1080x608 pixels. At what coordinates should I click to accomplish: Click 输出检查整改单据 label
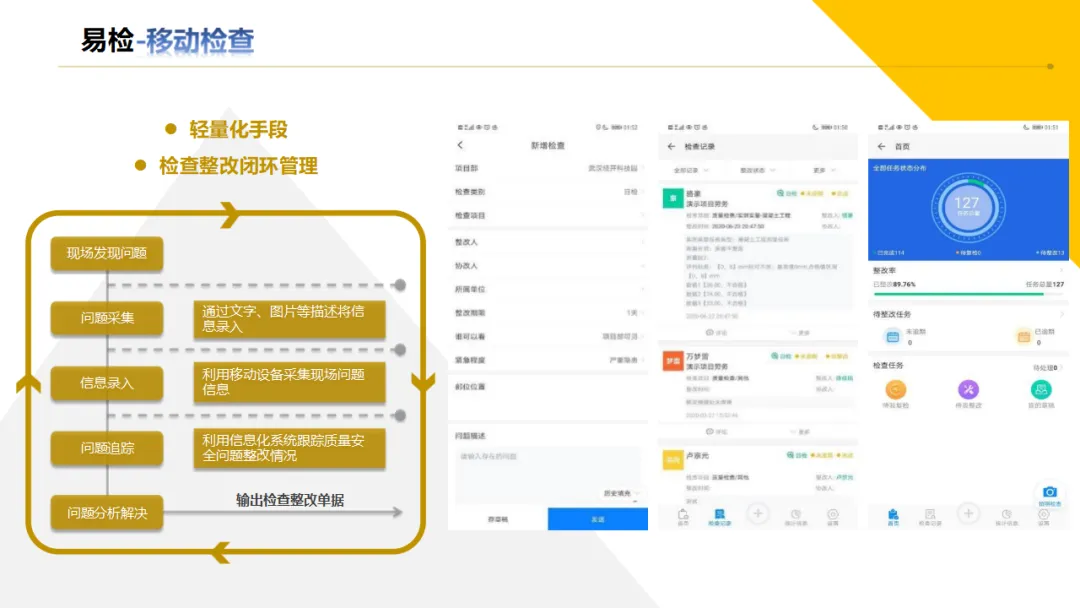coord(290,500)
